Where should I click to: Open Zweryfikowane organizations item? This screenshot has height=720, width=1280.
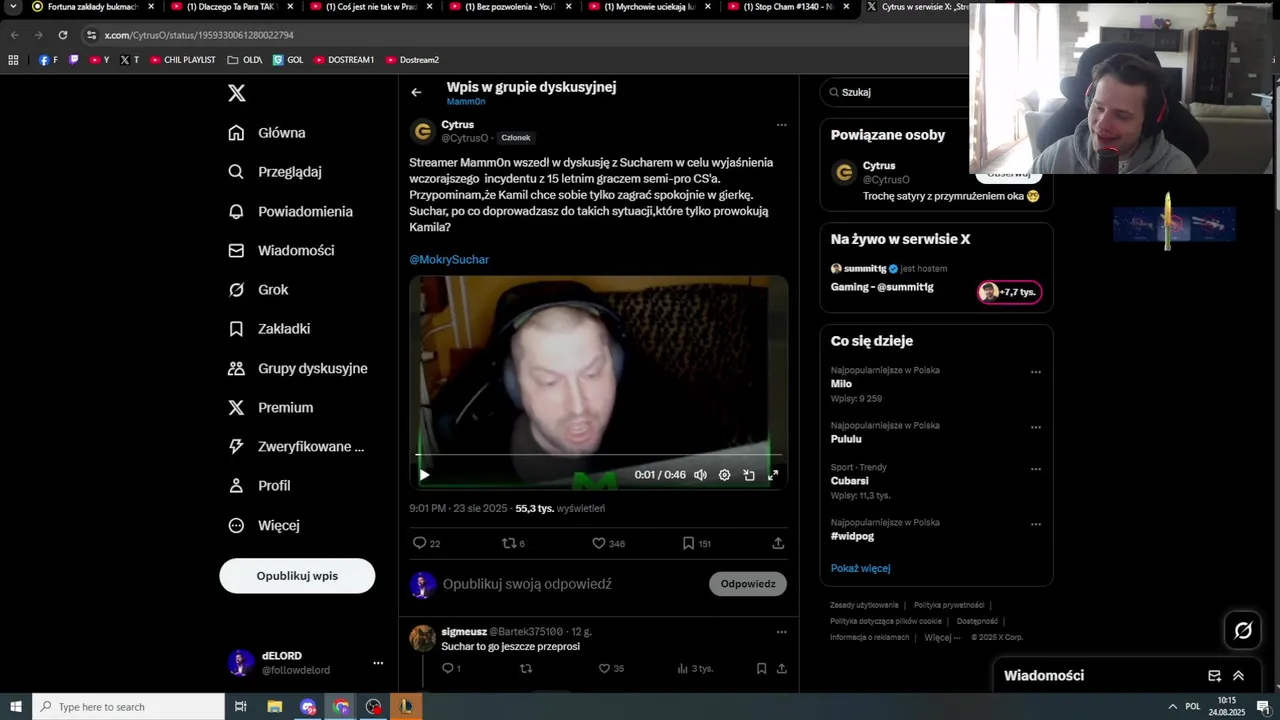(296, 446)
